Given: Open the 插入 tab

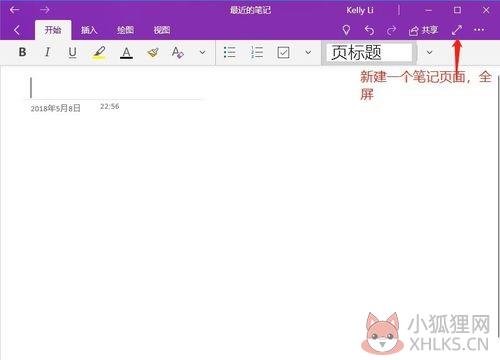Looking at the screenshot, I should 89,30.
